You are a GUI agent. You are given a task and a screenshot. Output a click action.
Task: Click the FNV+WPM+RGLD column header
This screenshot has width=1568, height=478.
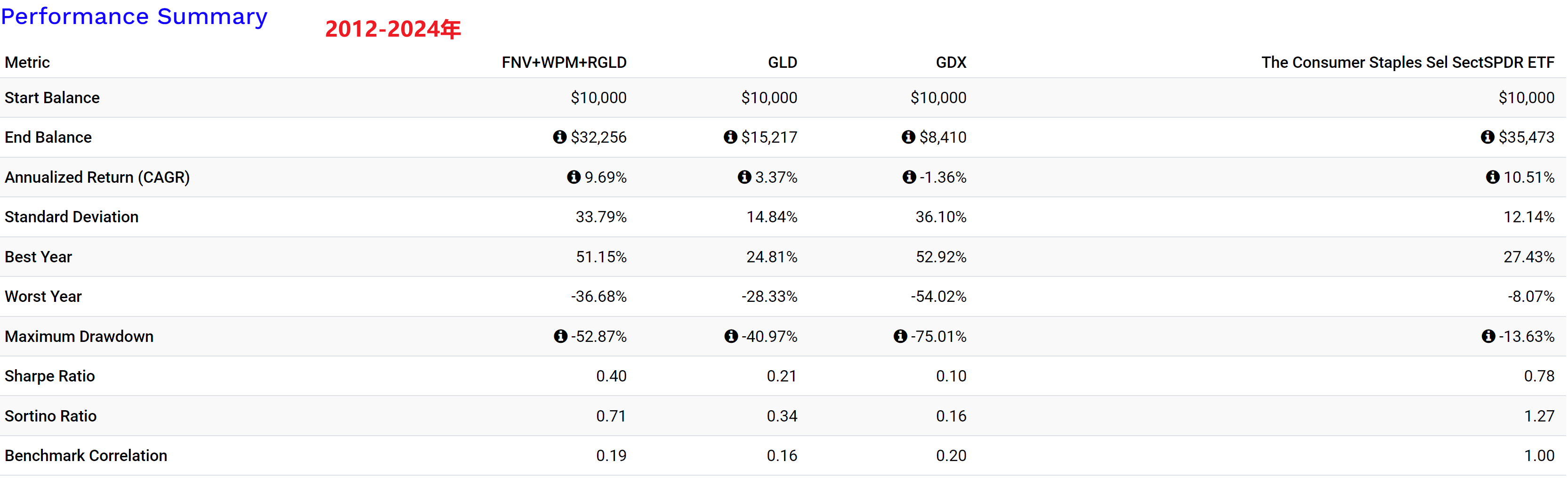point(564,63)
